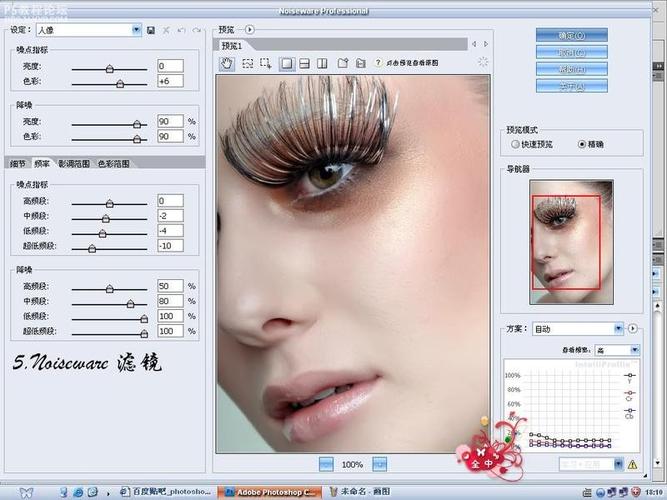This screenshot has height=500, width=667.
Task: Click the bracket preview icon beside question mark
Action: [360, 63]
